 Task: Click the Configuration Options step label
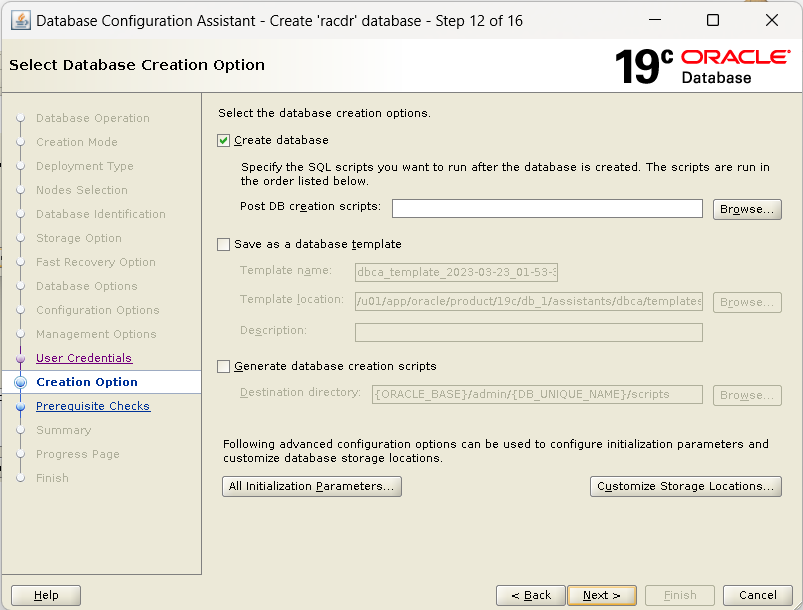click(98, 310)
